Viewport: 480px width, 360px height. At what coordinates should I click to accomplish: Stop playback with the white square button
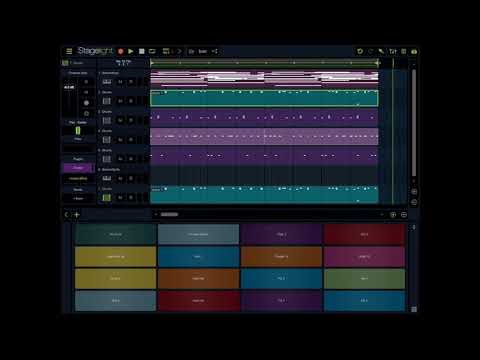(x=142, y=51)
